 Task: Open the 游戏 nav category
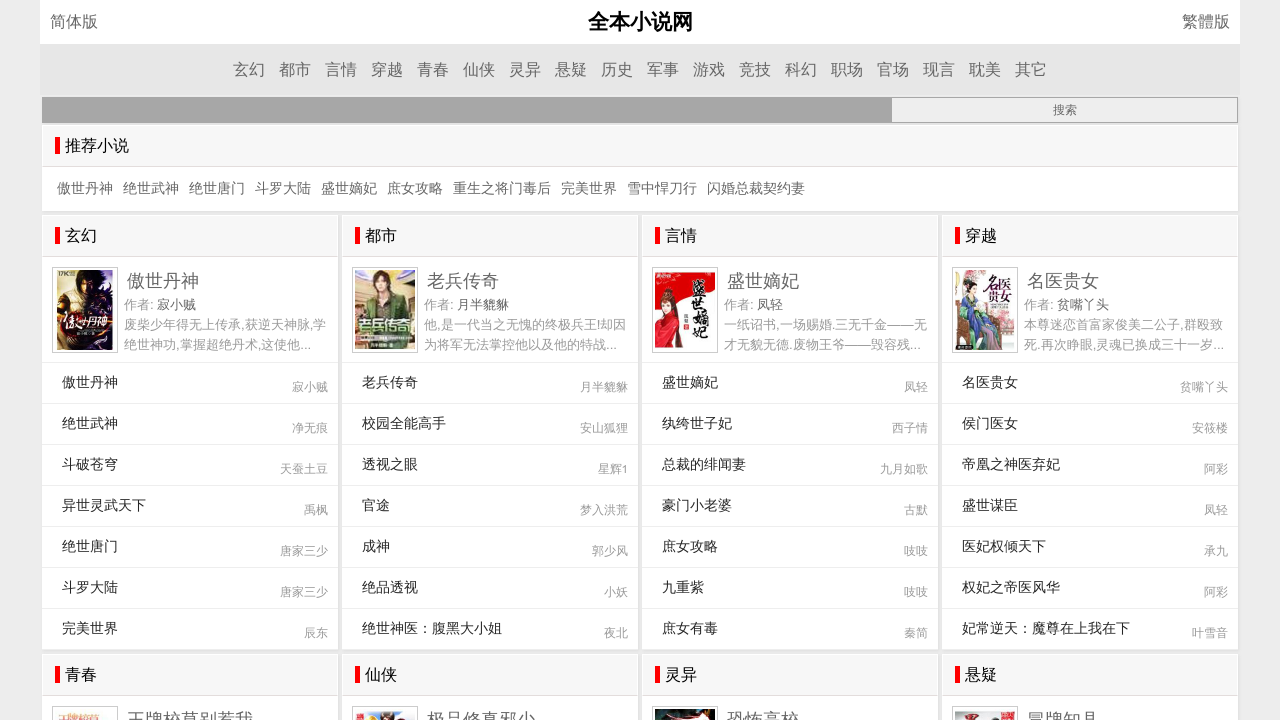(x=709, y=70)
